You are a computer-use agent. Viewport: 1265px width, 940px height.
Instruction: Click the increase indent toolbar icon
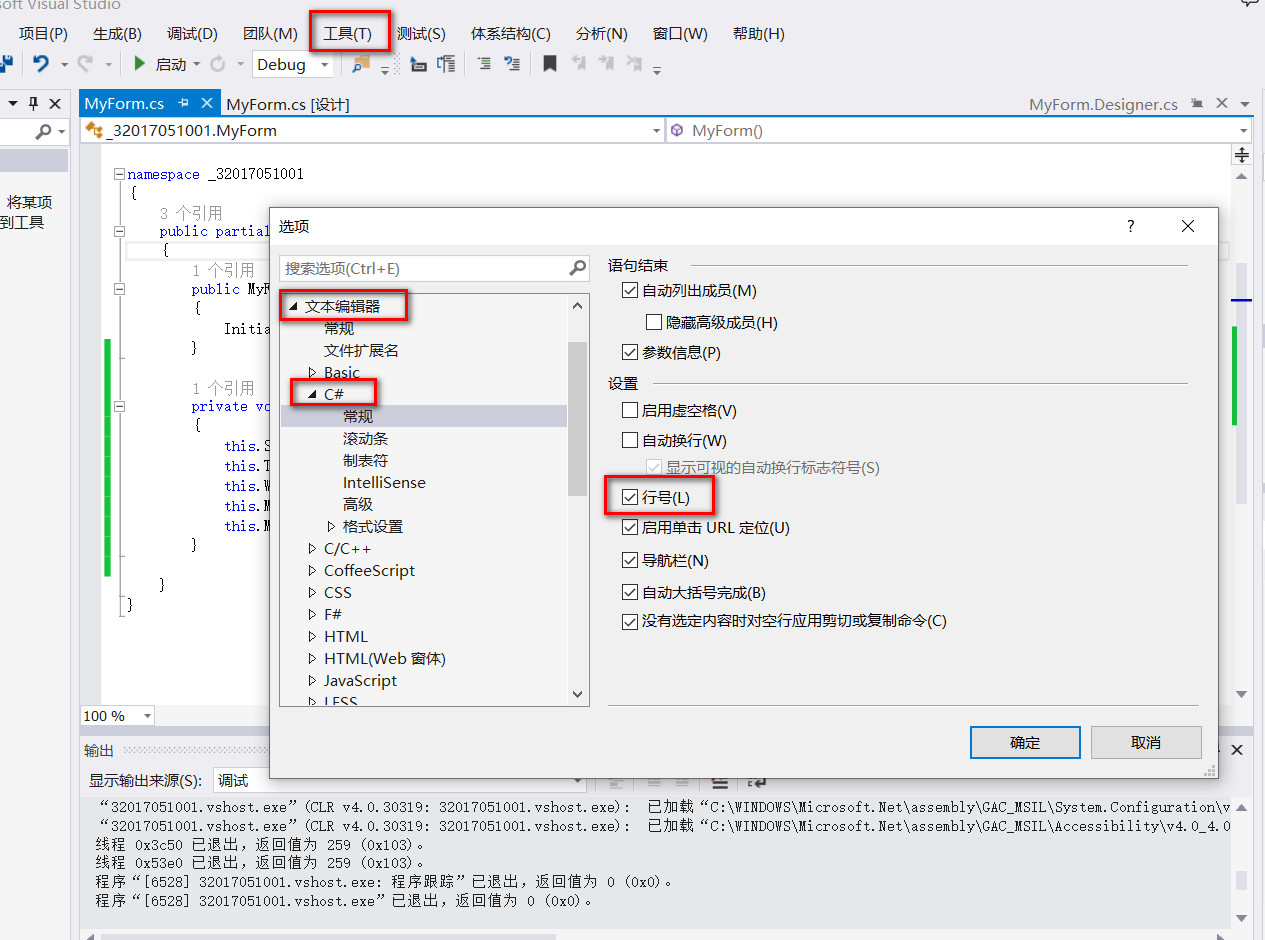tap(512, 63)
